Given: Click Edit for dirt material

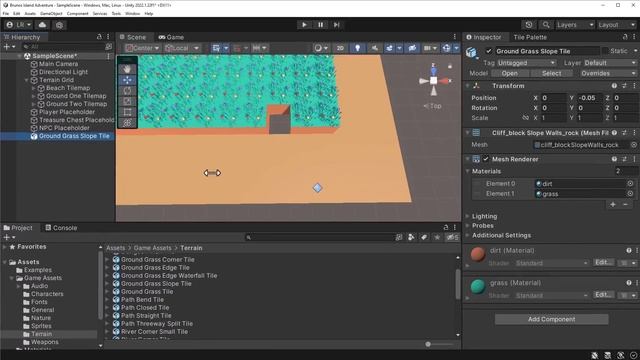Looking at the screenshot, I should [x=604, y=262].
